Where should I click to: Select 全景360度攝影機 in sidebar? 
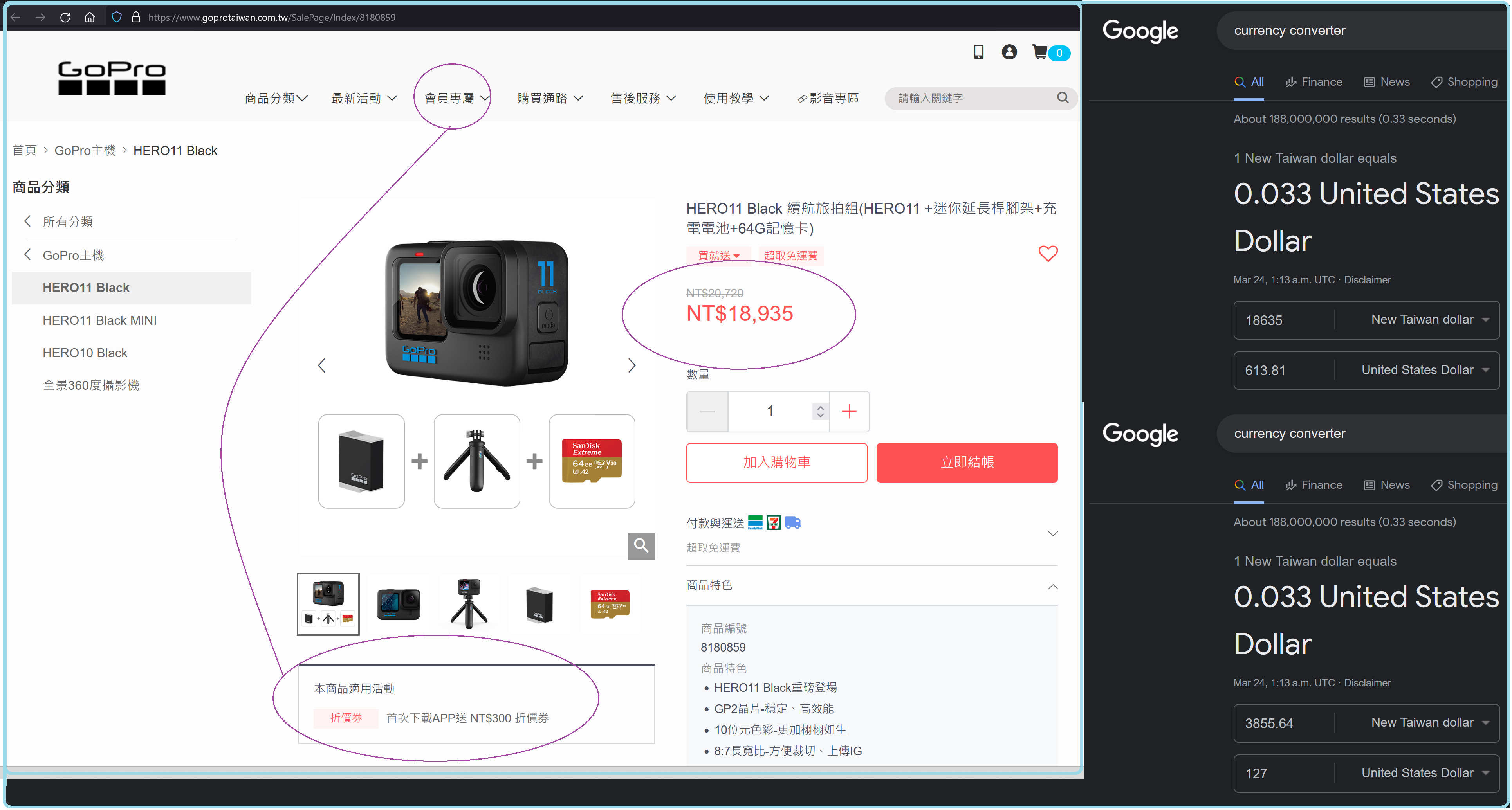[91, 385]
